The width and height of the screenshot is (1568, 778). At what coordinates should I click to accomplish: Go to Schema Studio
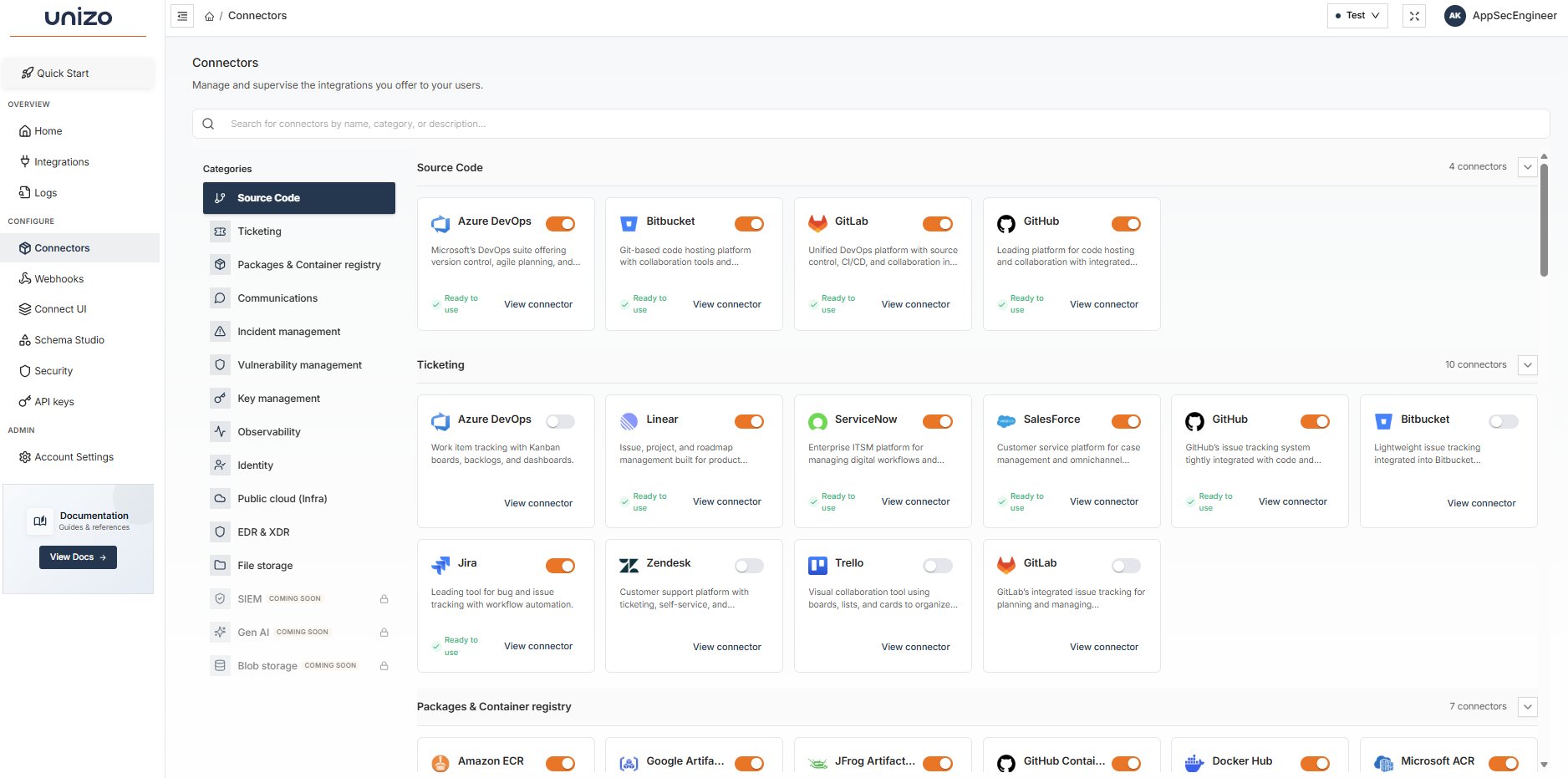click(x=79, y=340)
